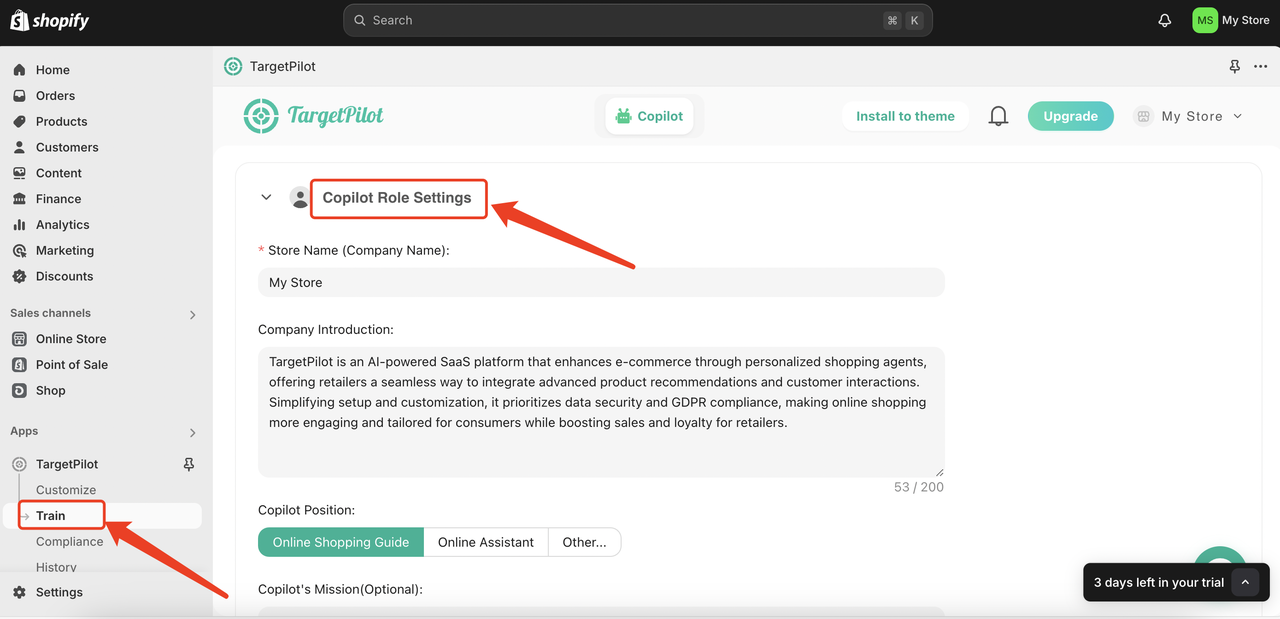Image resolution: width=1280 pixels, height=619 pixels.
Task: Open History under TargetPilot
Action: click(56, 567)
